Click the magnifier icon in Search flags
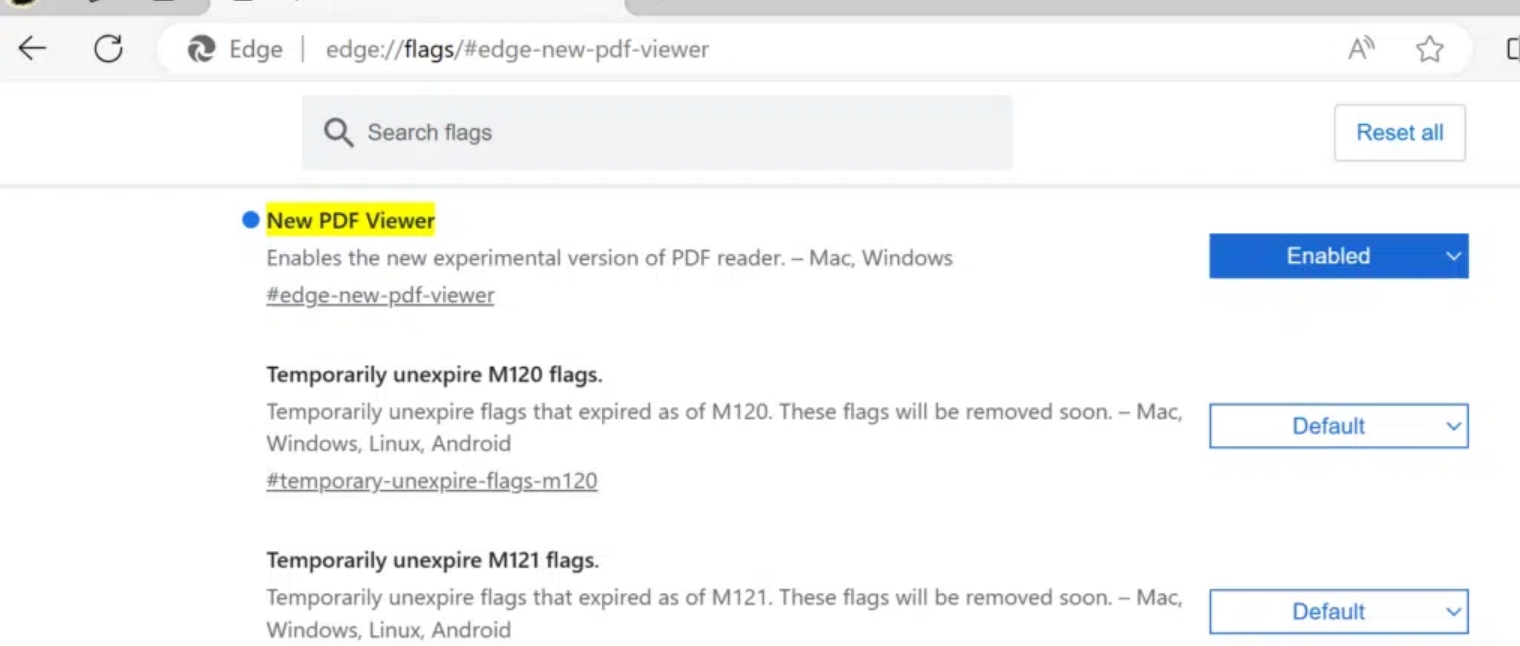Viewport: 1520px width, 646px height. click(339, 133)
